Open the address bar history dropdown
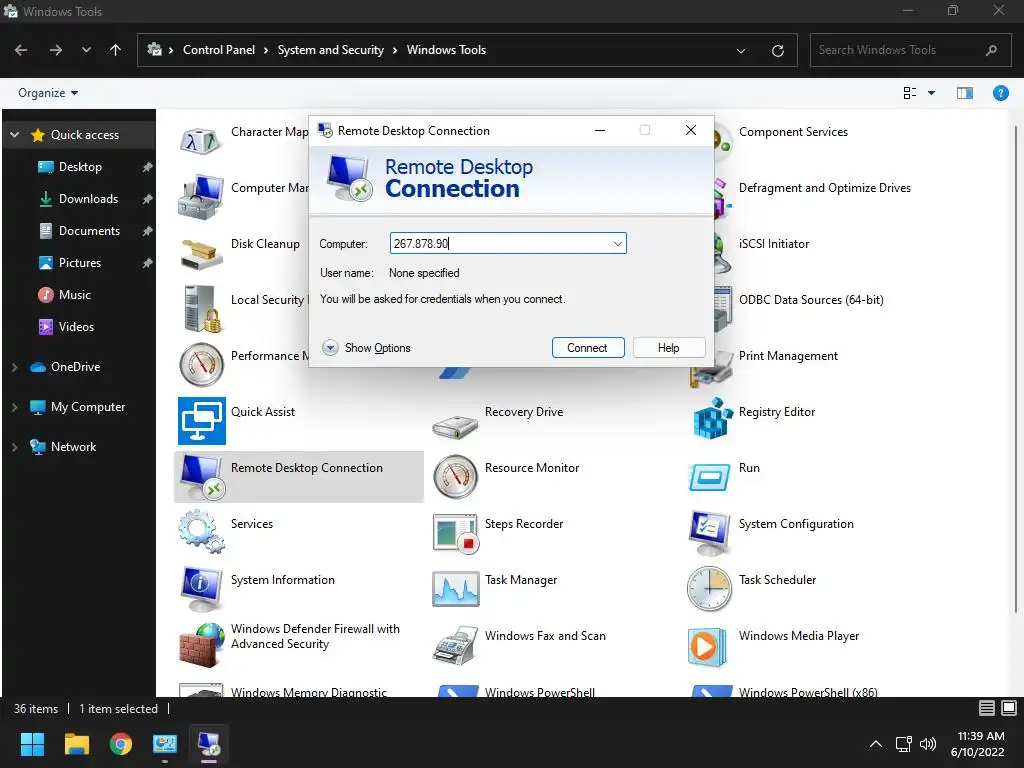Screen dimensions: 1024x768 click(x=741, y=50)
